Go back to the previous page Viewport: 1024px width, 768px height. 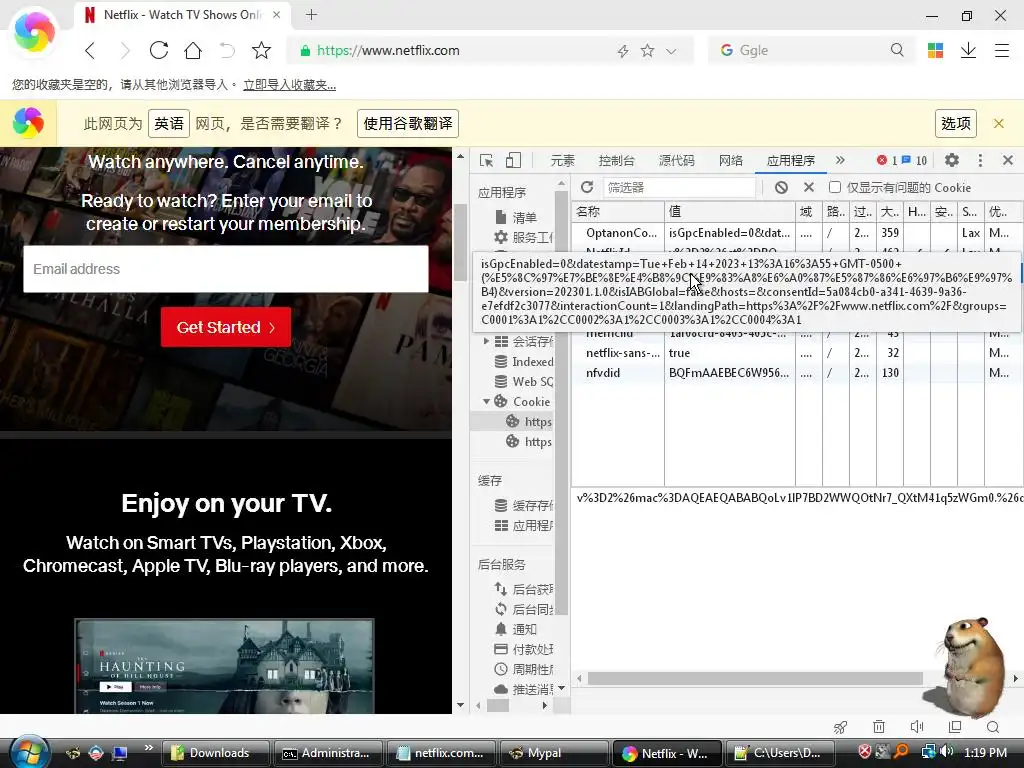tap(90, 50)
